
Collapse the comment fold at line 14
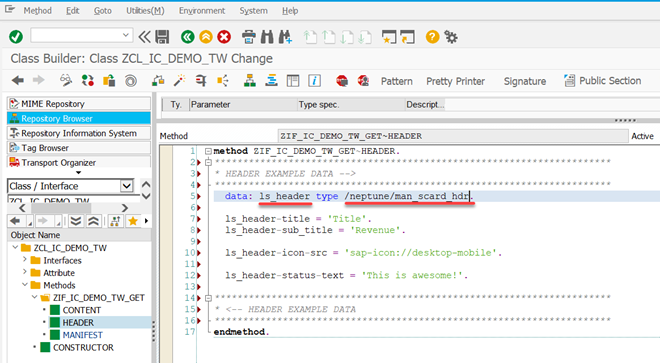(208, 298)
